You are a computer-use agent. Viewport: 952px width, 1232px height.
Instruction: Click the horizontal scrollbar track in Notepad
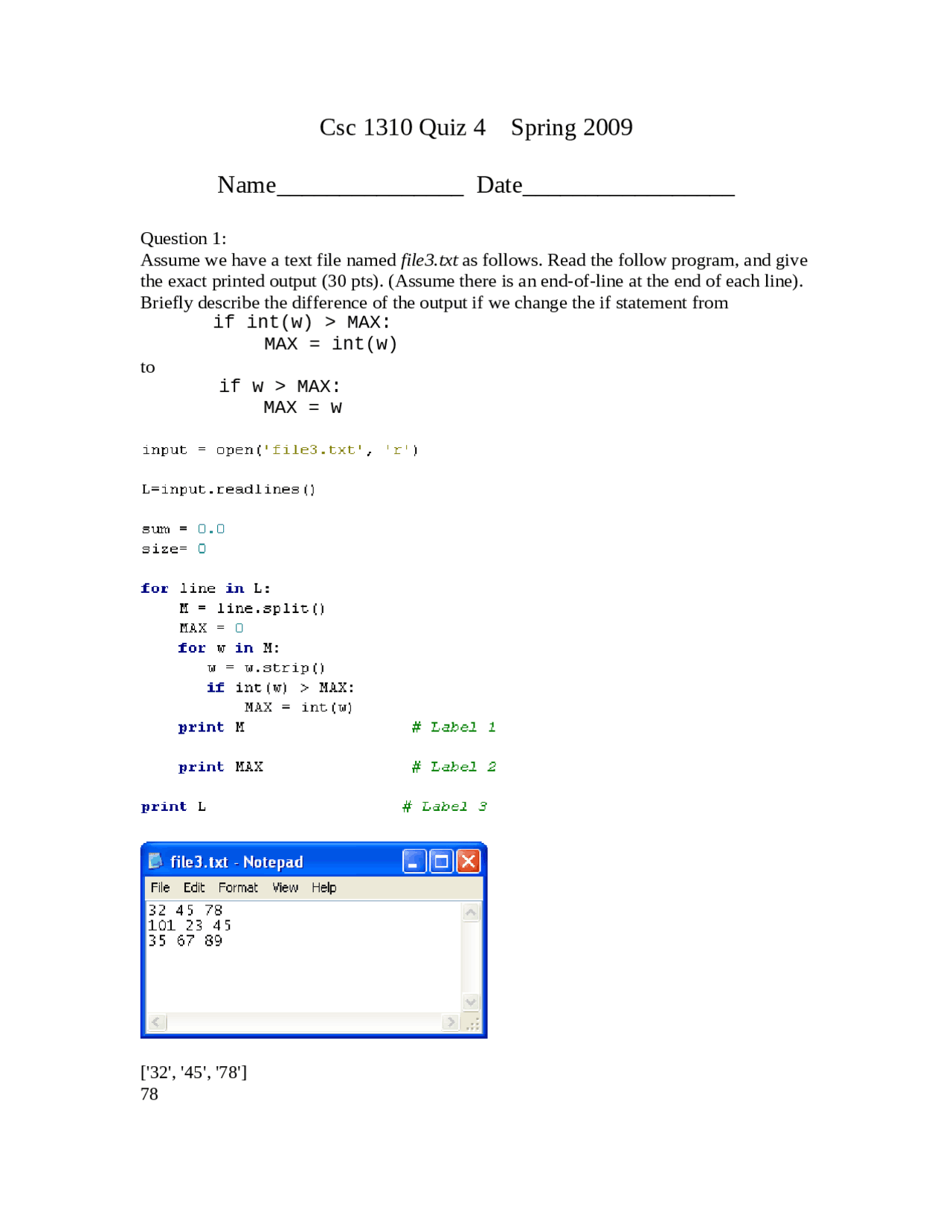pyautogui.click(x=303, y=1022)
